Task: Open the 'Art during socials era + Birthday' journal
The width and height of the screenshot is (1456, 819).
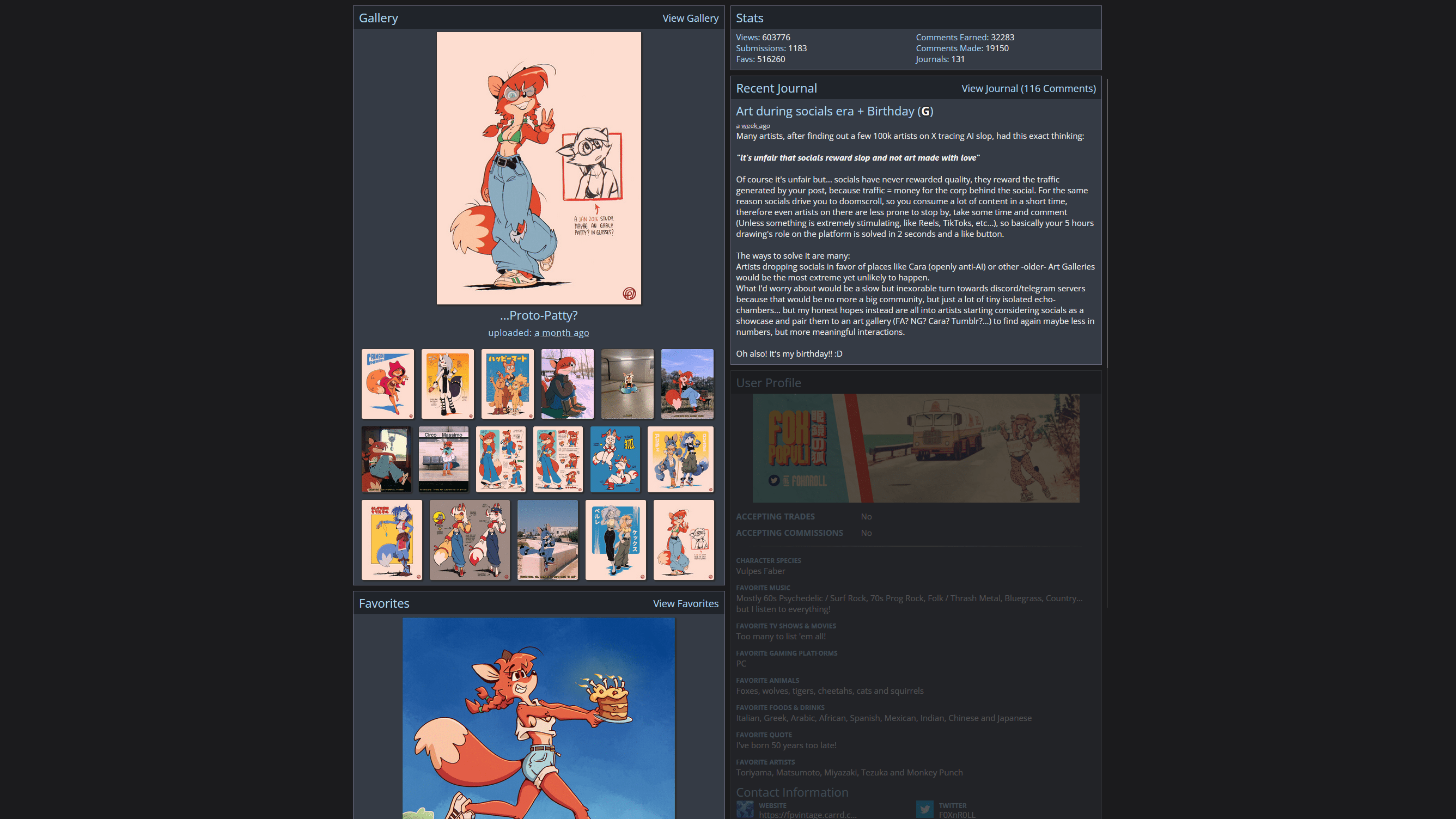Action: click(x=825, y=111)
